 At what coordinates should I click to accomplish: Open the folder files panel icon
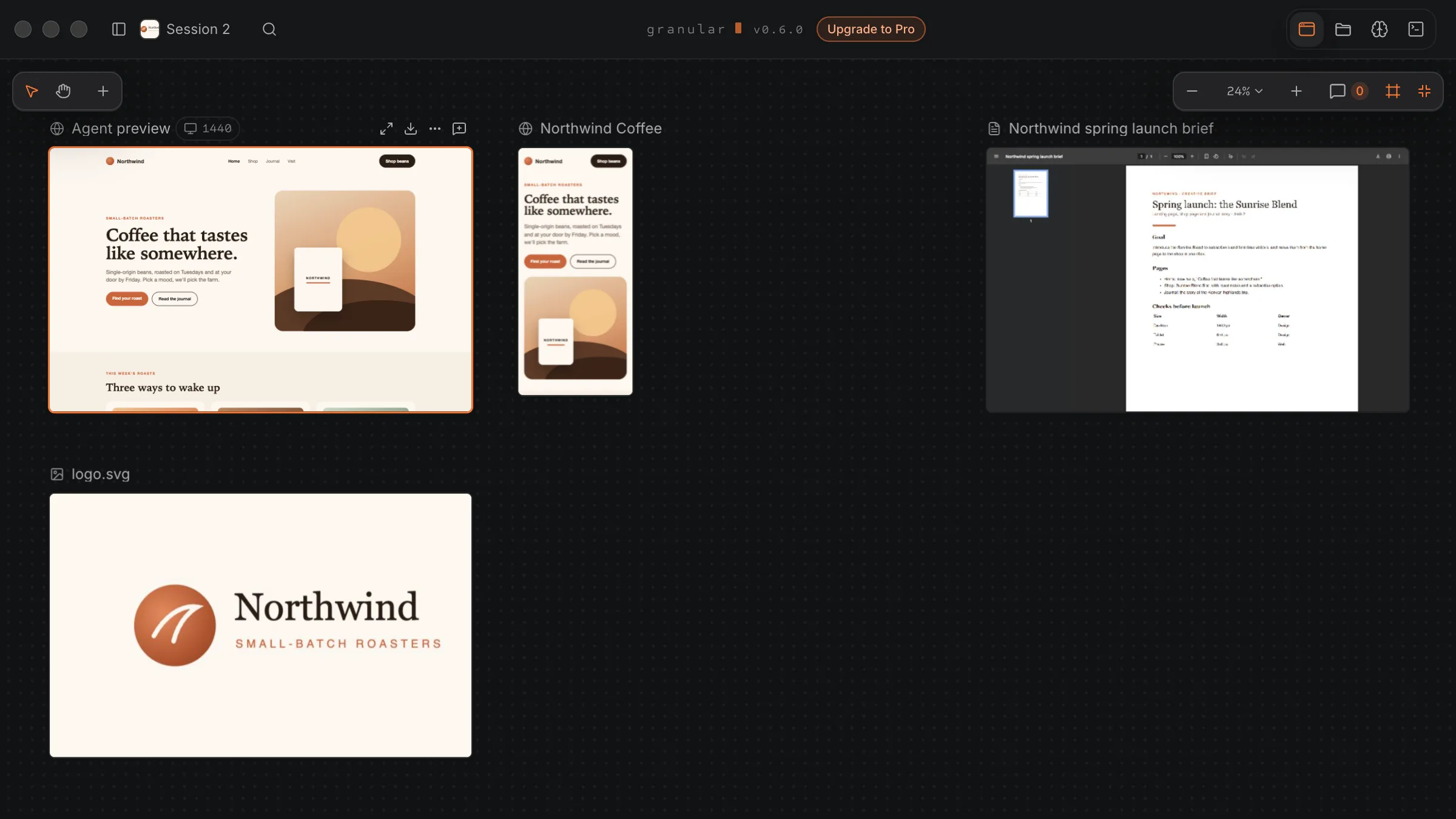click(x=1343, y=29)
